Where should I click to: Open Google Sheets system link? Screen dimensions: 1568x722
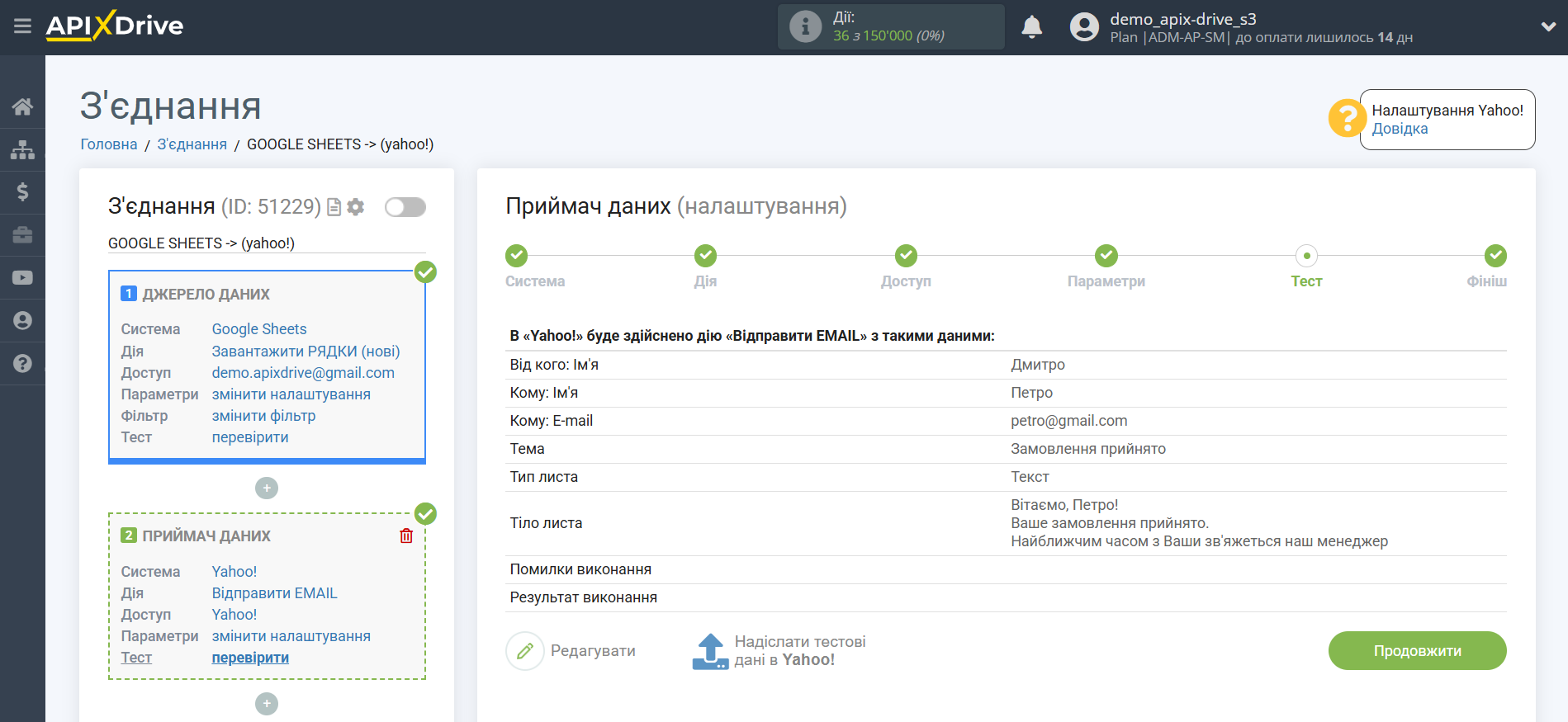click(x=259, y=329)
